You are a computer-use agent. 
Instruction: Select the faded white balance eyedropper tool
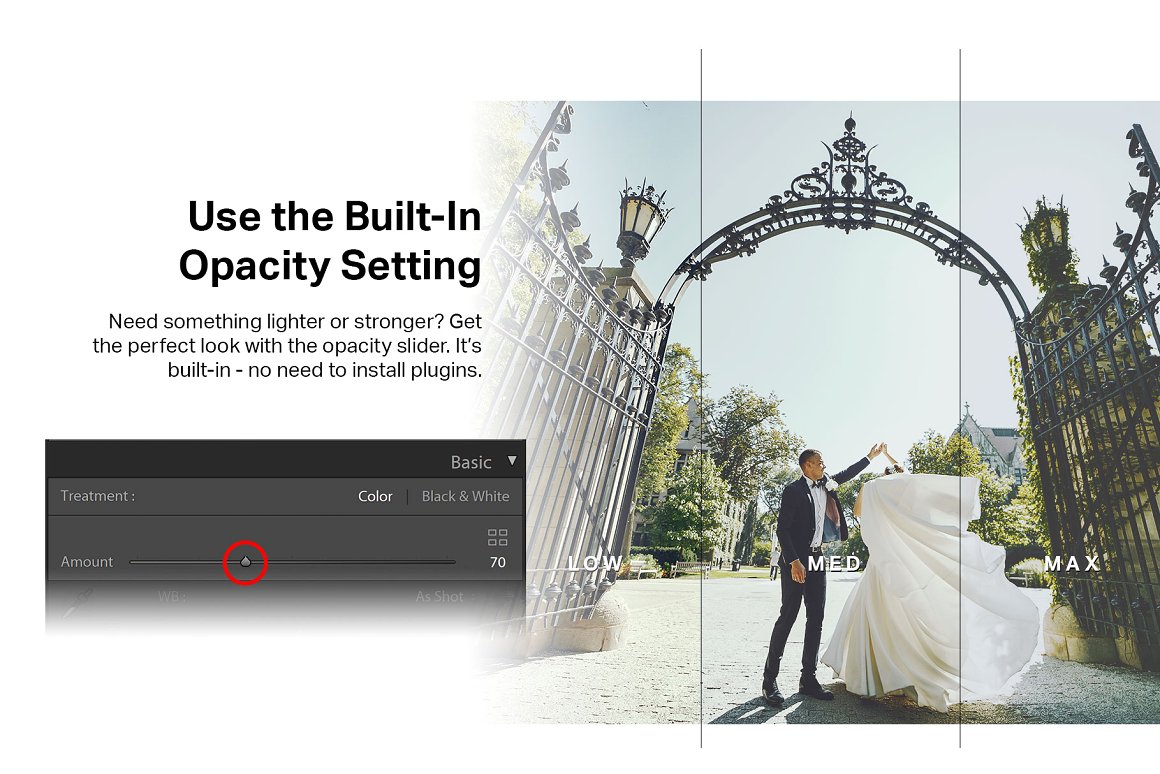(x=78, y=602)
